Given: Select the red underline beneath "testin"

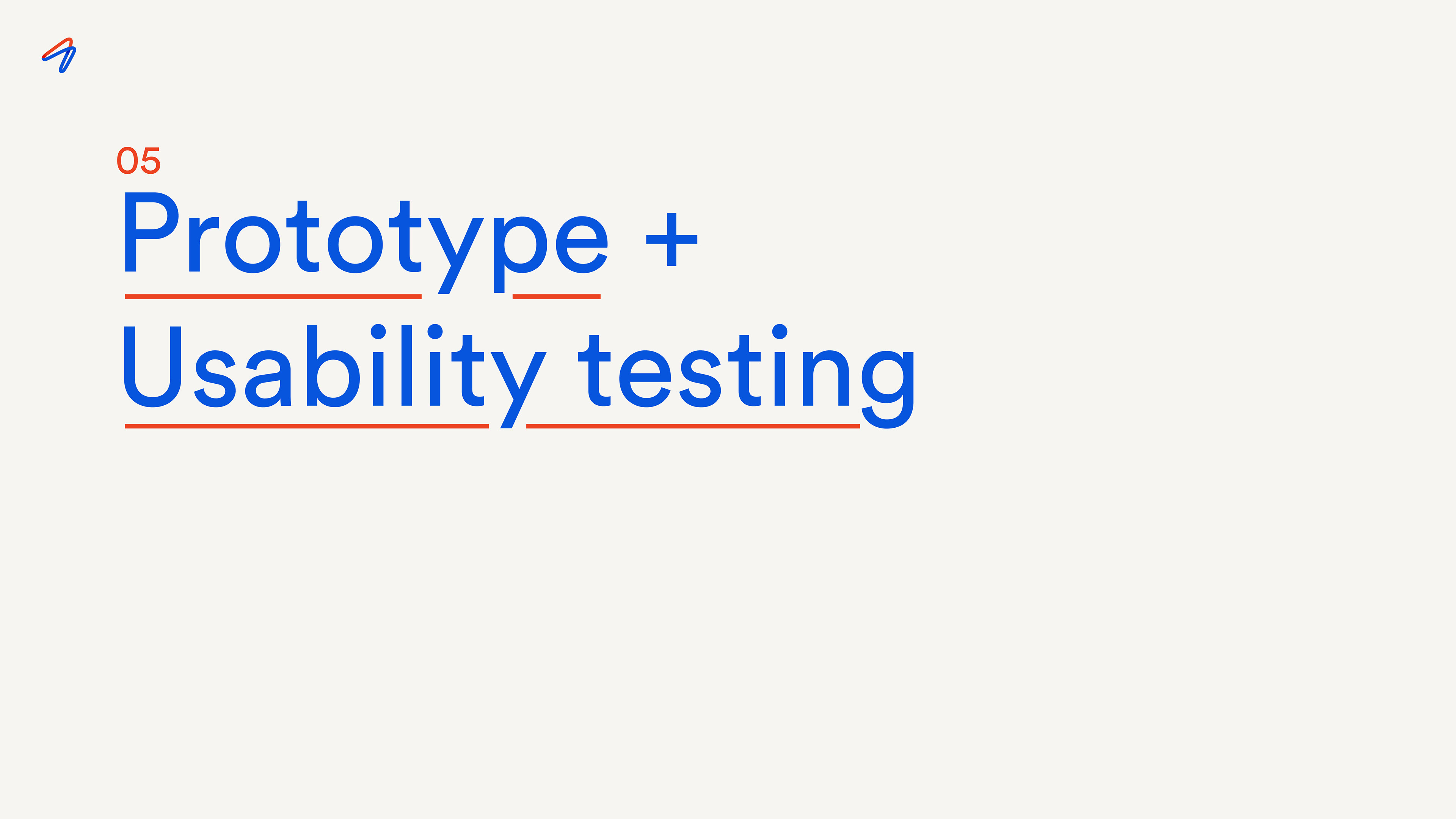Looking at the screenshot, I should [693, 426].
